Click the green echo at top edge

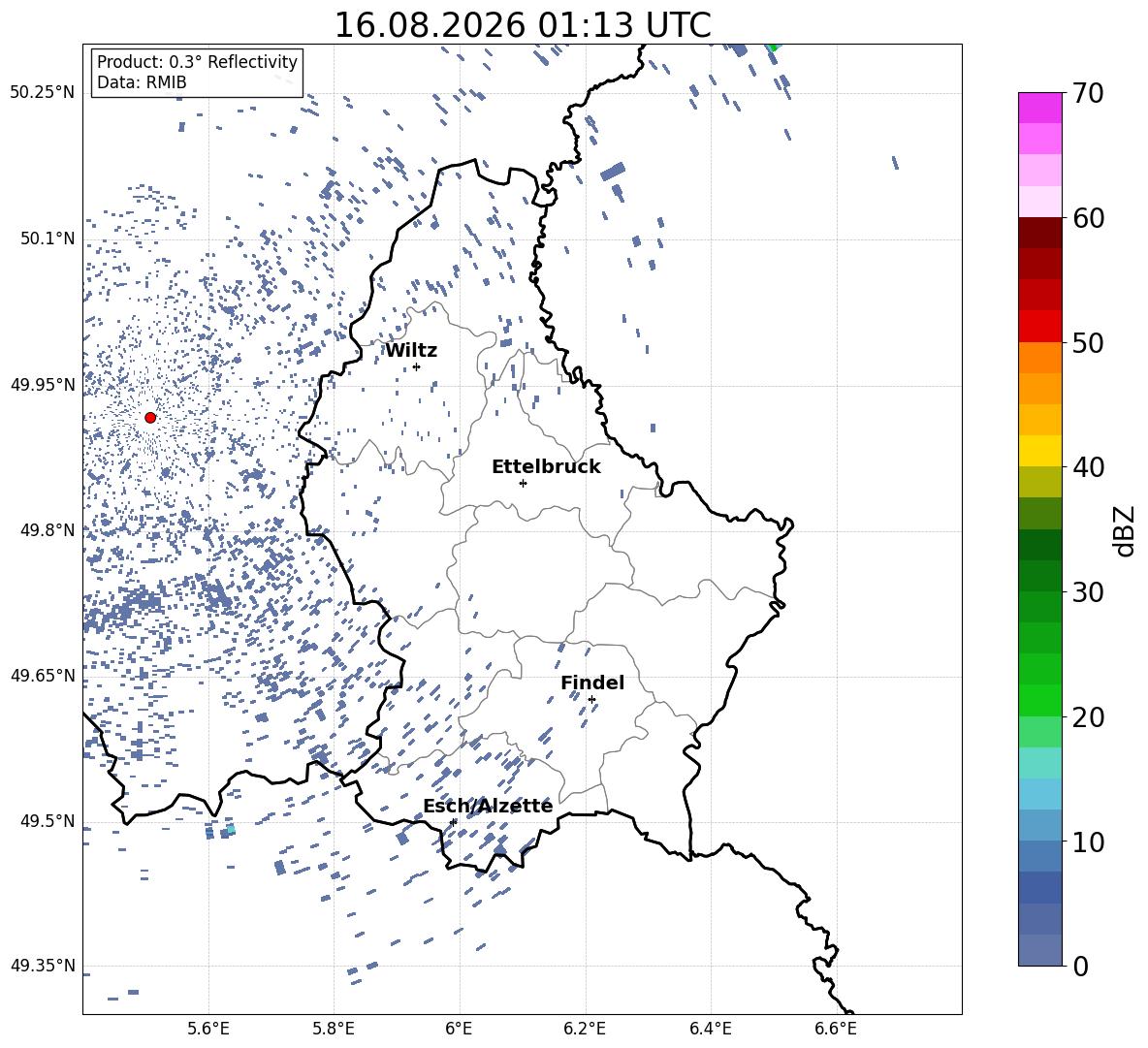click(x=773, y=47)
